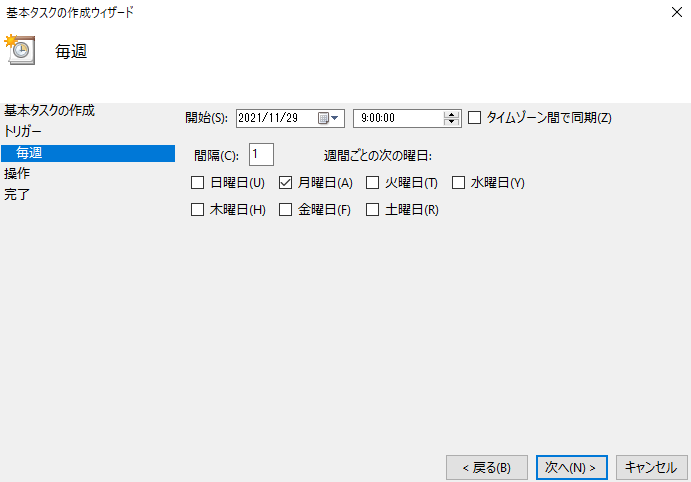Check the 水曜日 checkbox
691x482 pixels.
click(x=458, y=182)
